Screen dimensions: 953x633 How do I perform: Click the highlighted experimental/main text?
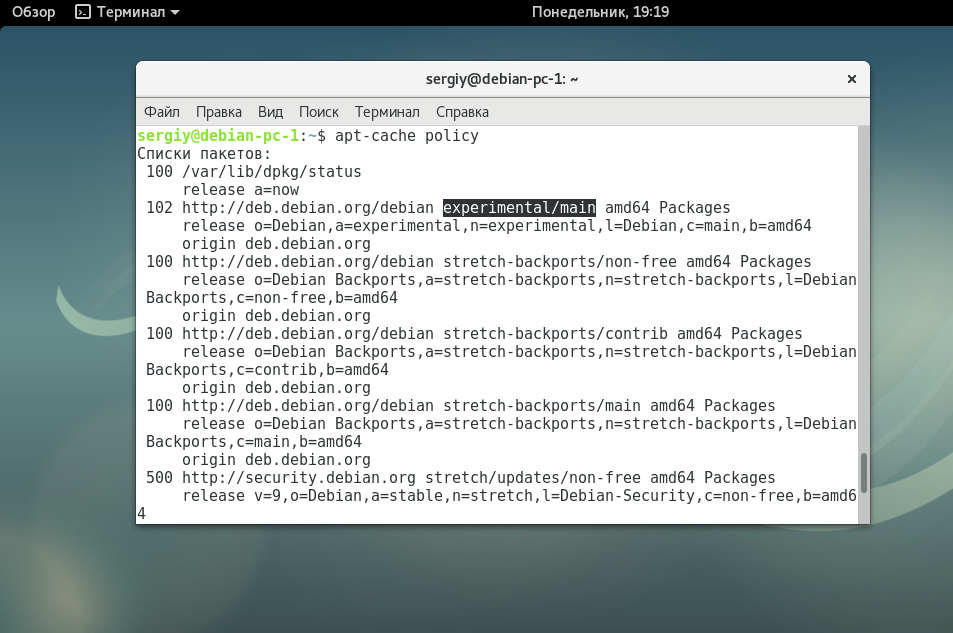pyautogui.click(x=519, y=208)
